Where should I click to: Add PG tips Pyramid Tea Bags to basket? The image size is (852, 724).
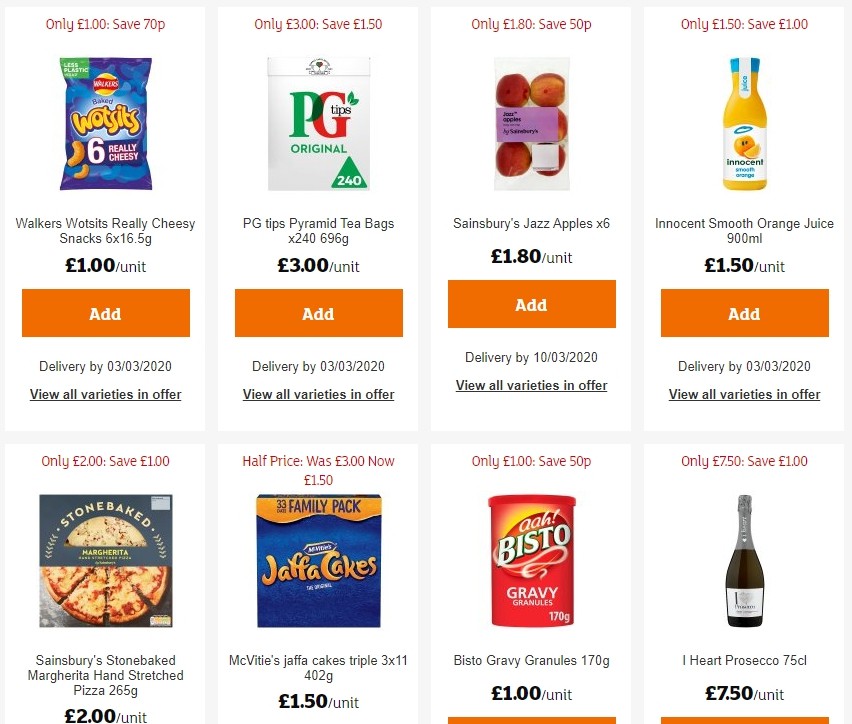point(318,313)
